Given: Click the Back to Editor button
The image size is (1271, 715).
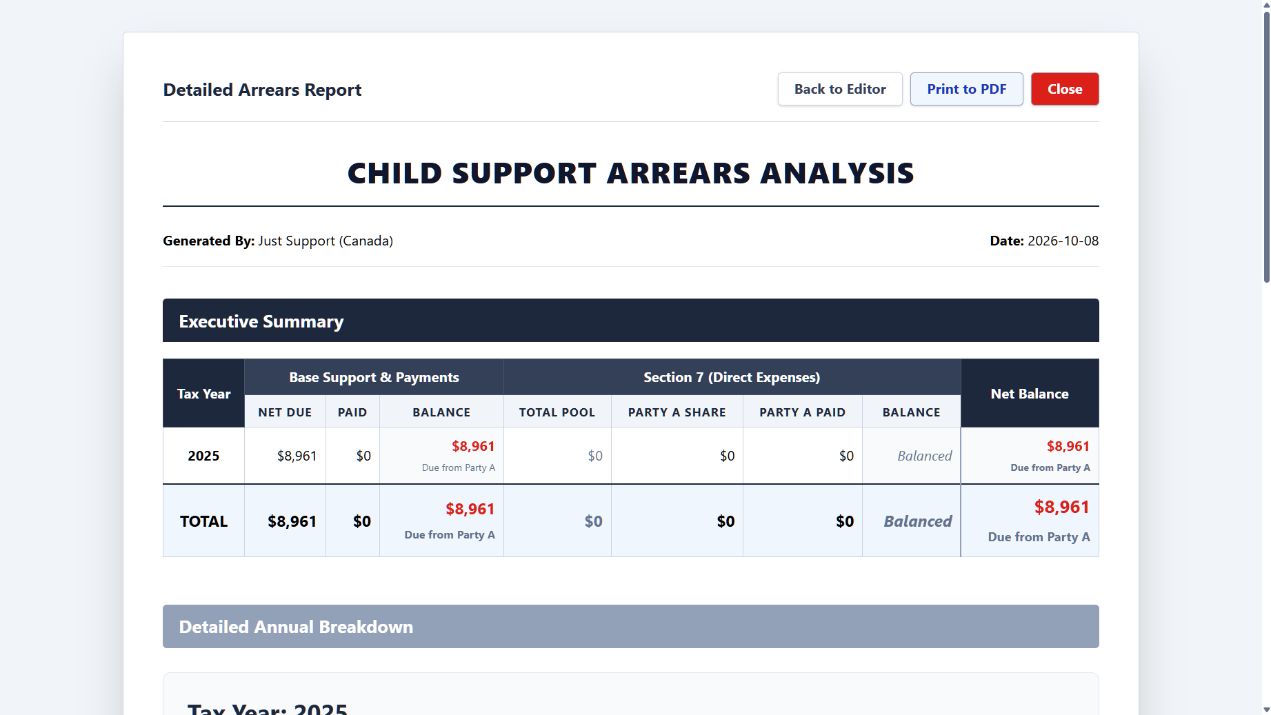Looking at the screenshot, I should coord(840,89).
